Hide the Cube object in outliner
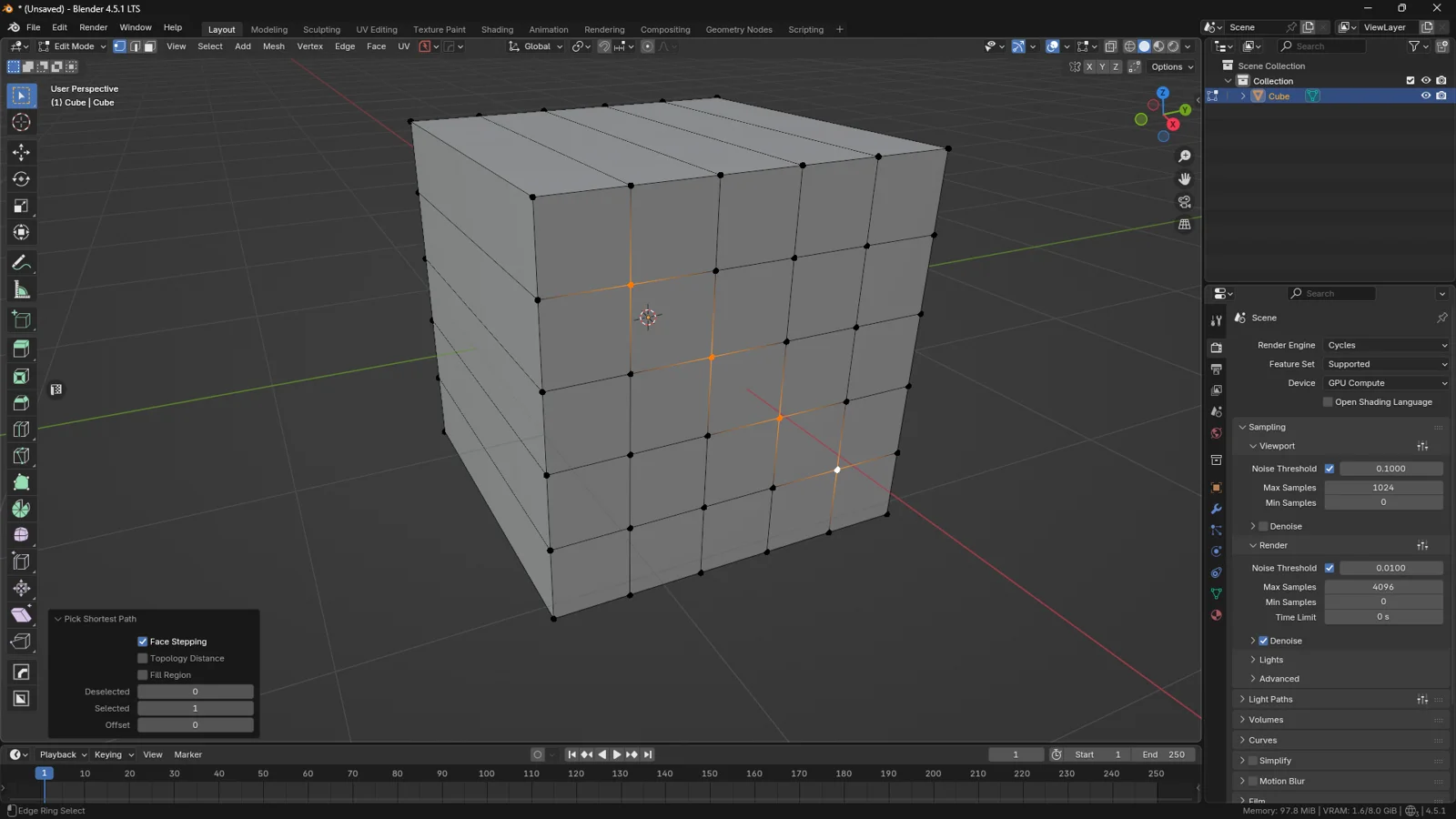 pyautogui.click(x=1426, y=96)
